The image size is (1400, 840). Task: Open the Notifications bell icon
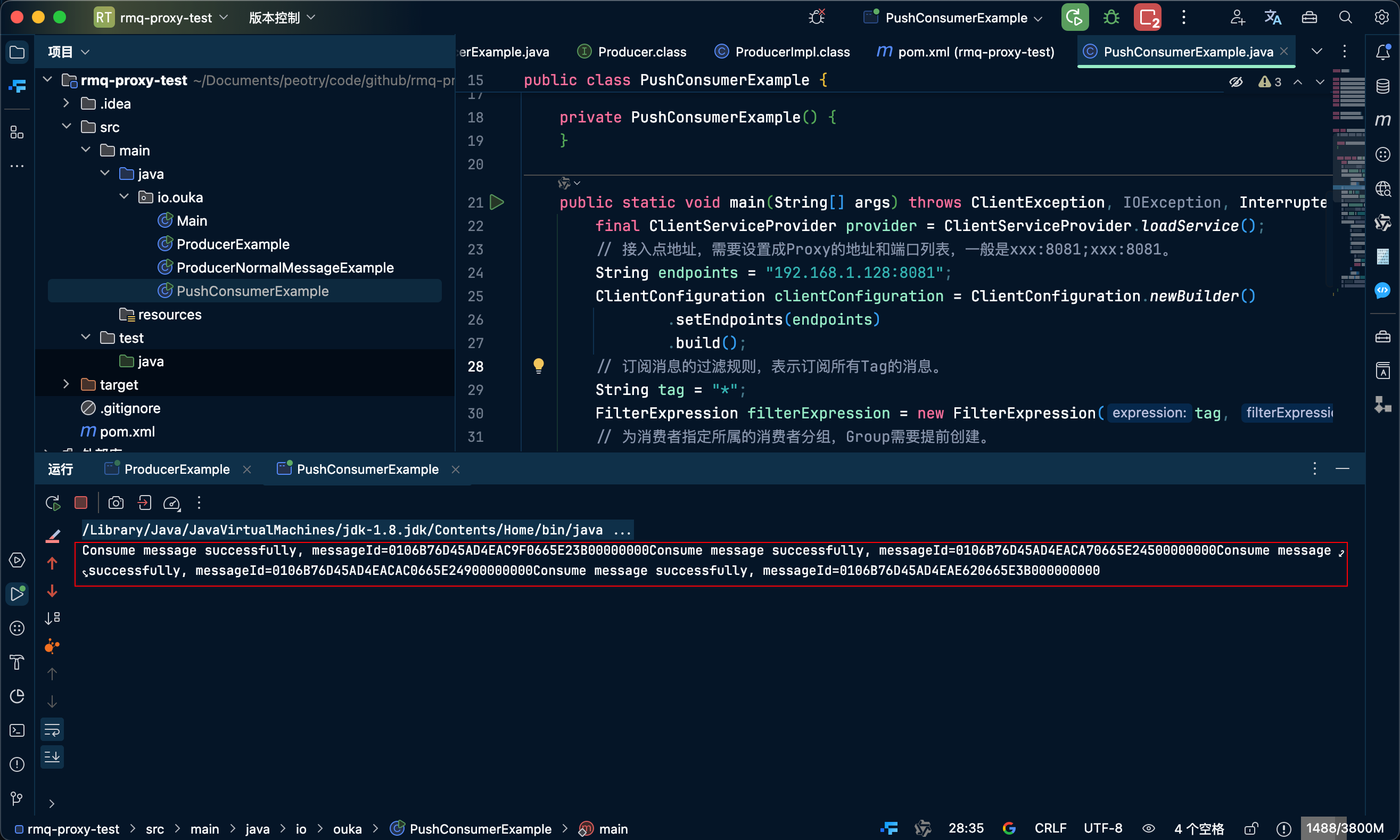[x=1382, y=52]
